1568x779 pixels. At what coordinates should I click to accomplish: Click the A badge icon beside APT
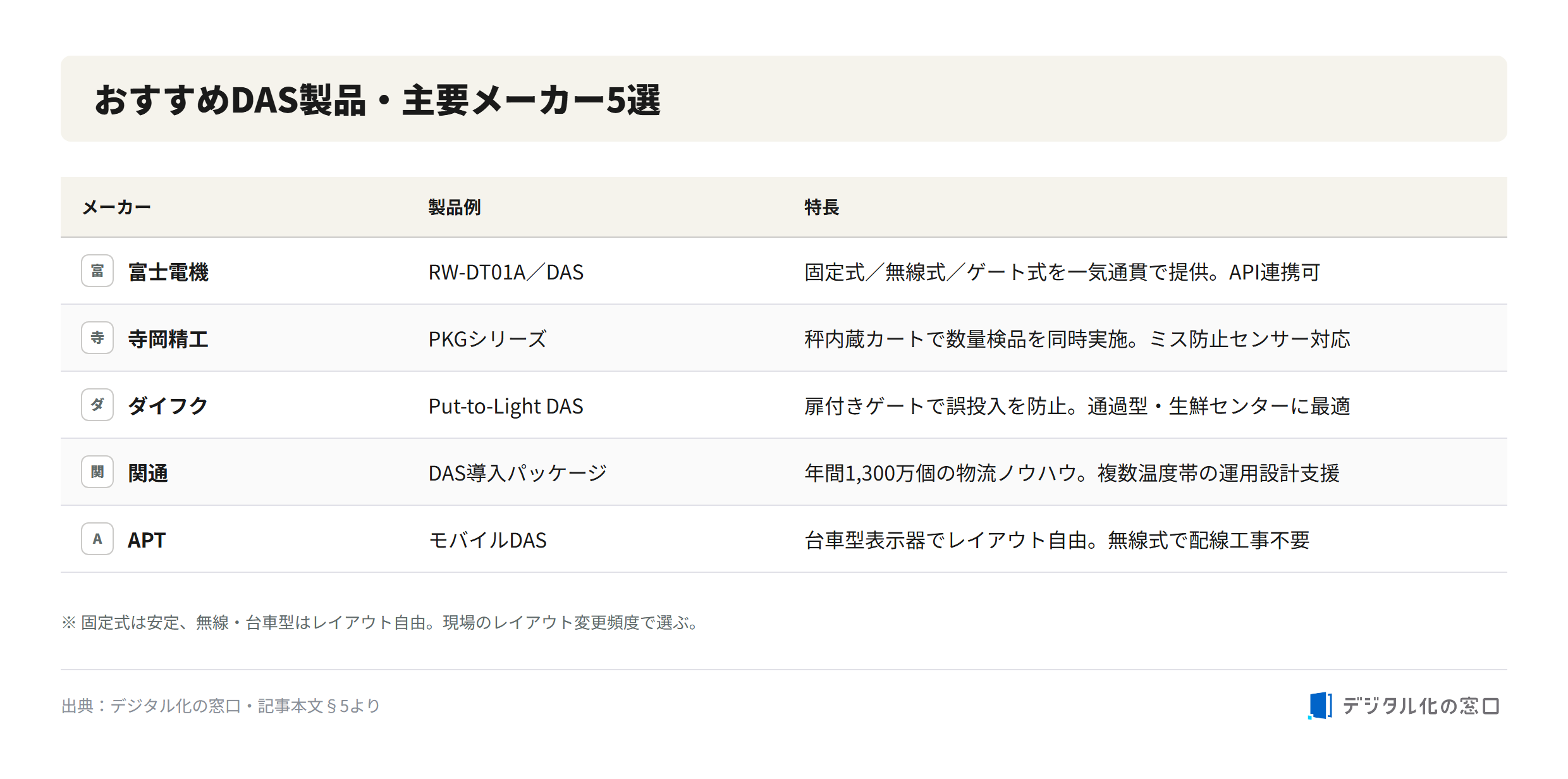[97, 539]
